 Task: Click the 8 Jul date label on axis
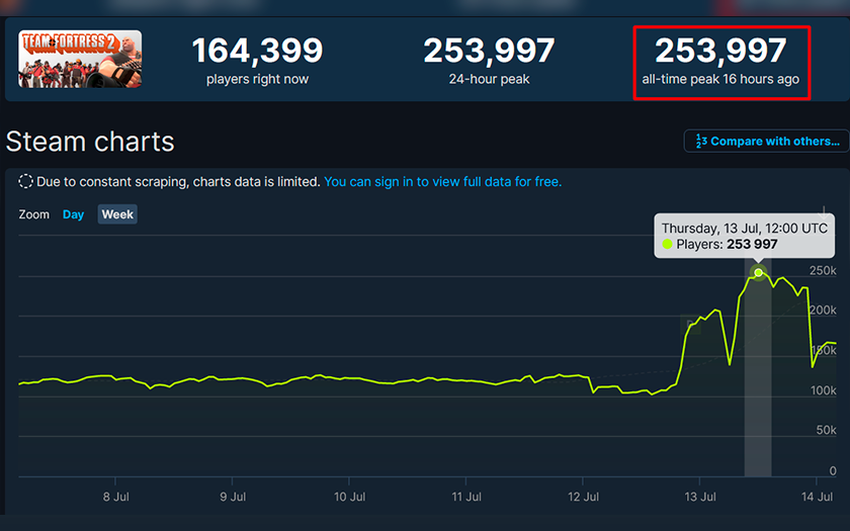point(116,496)
